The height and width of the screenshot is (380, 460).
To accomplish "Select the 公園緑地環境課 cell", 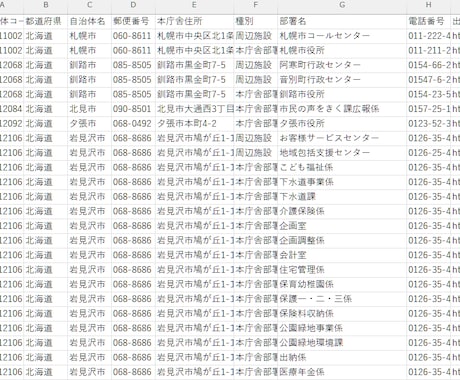I will point(342,343).
